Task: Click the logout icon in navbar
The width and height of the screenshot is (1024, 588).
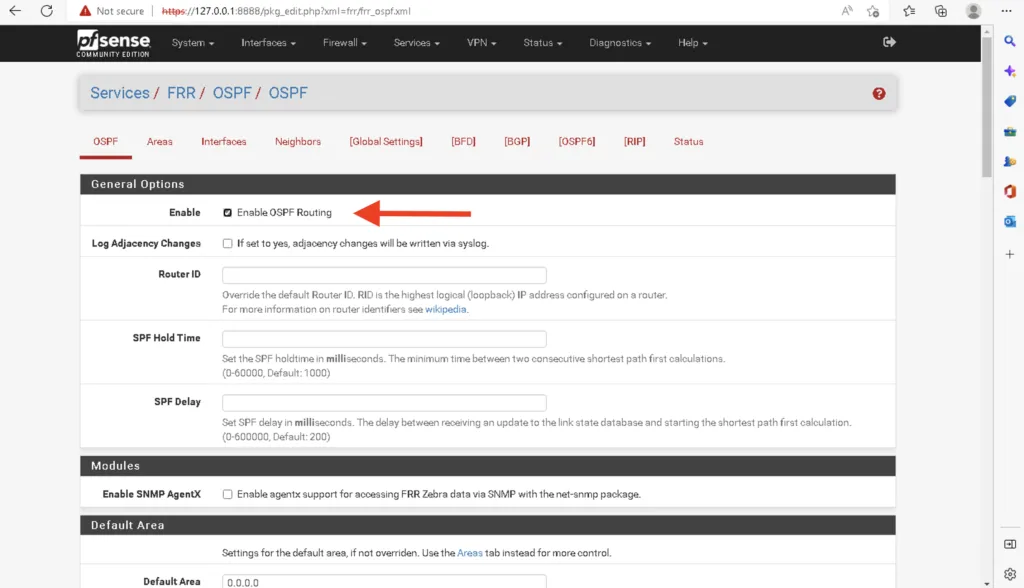Action: coord(889,42)
